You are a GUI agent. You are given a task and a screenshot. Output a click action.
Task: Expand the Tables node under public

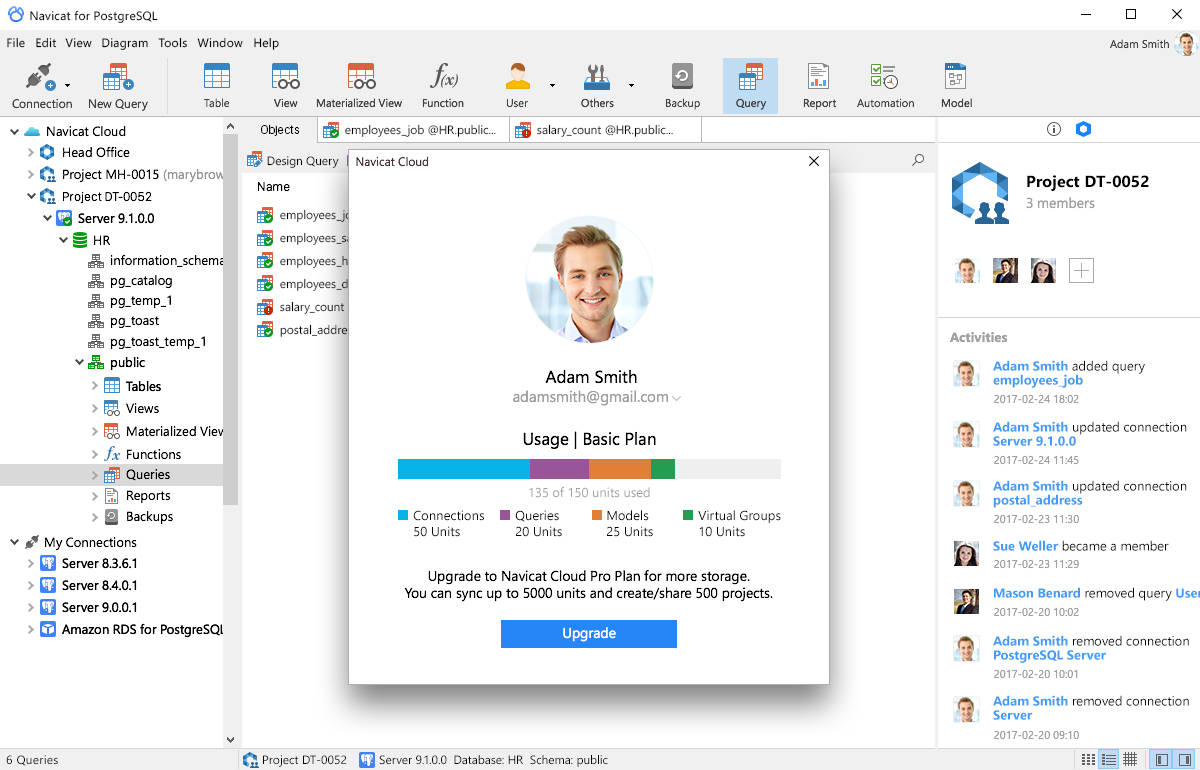95,386
